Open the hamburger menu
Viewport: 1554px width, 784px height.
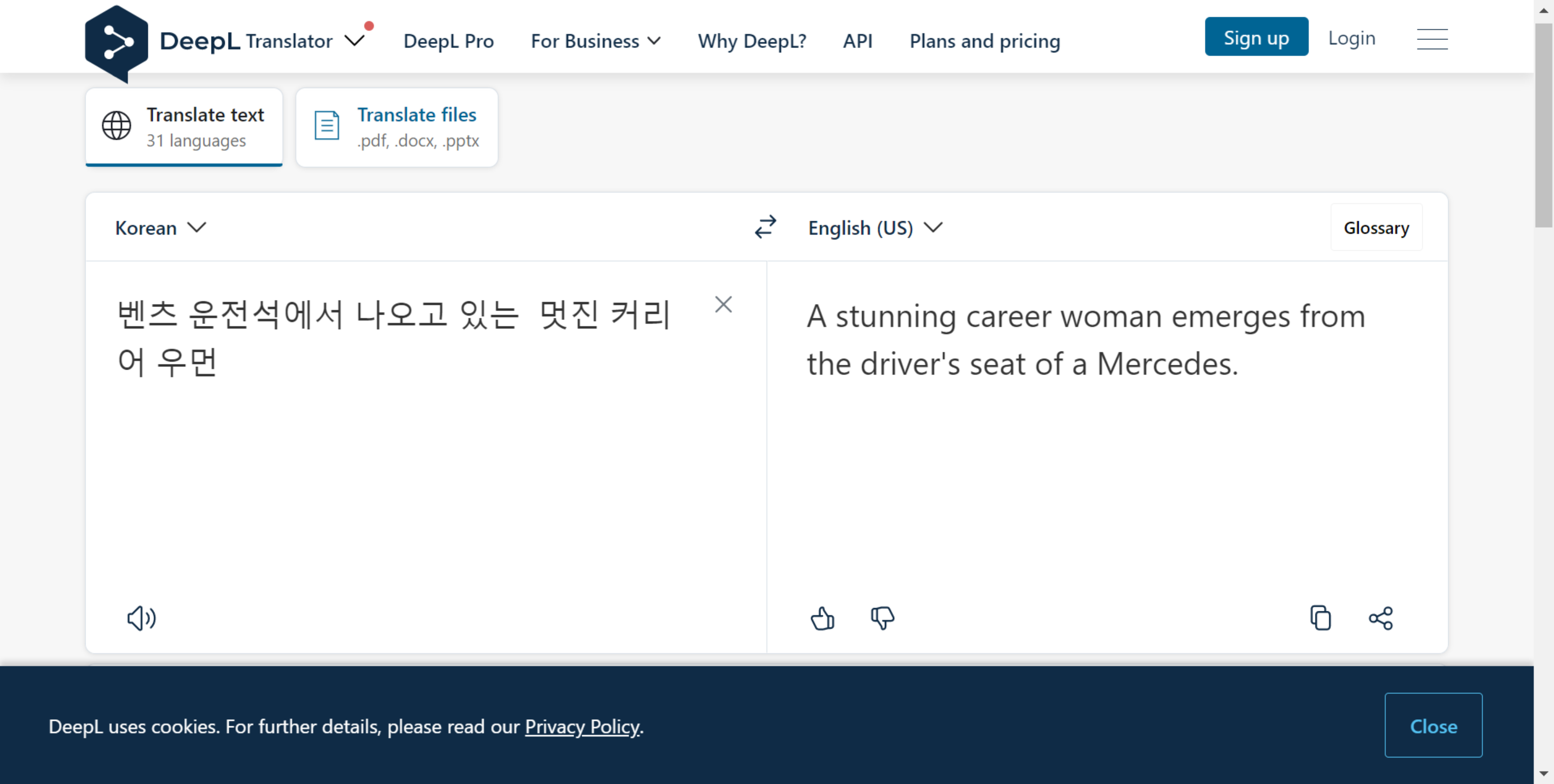pos(1432,39)
